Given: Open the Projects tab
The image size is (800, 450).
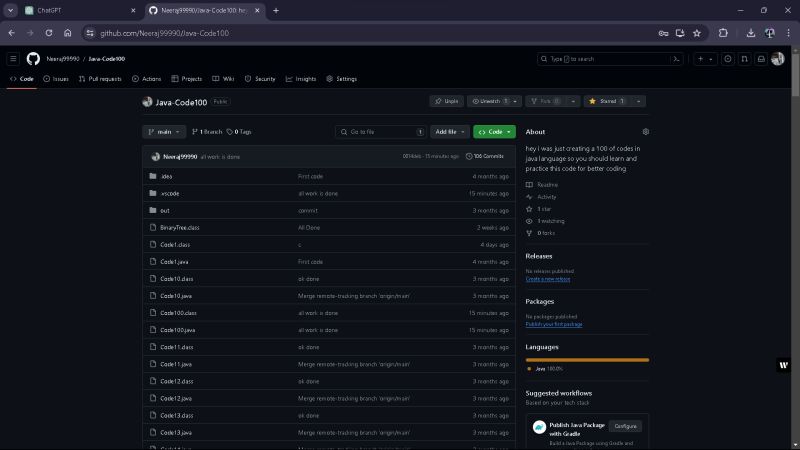Looking at the screenshot, I should (x=187, y=79).
